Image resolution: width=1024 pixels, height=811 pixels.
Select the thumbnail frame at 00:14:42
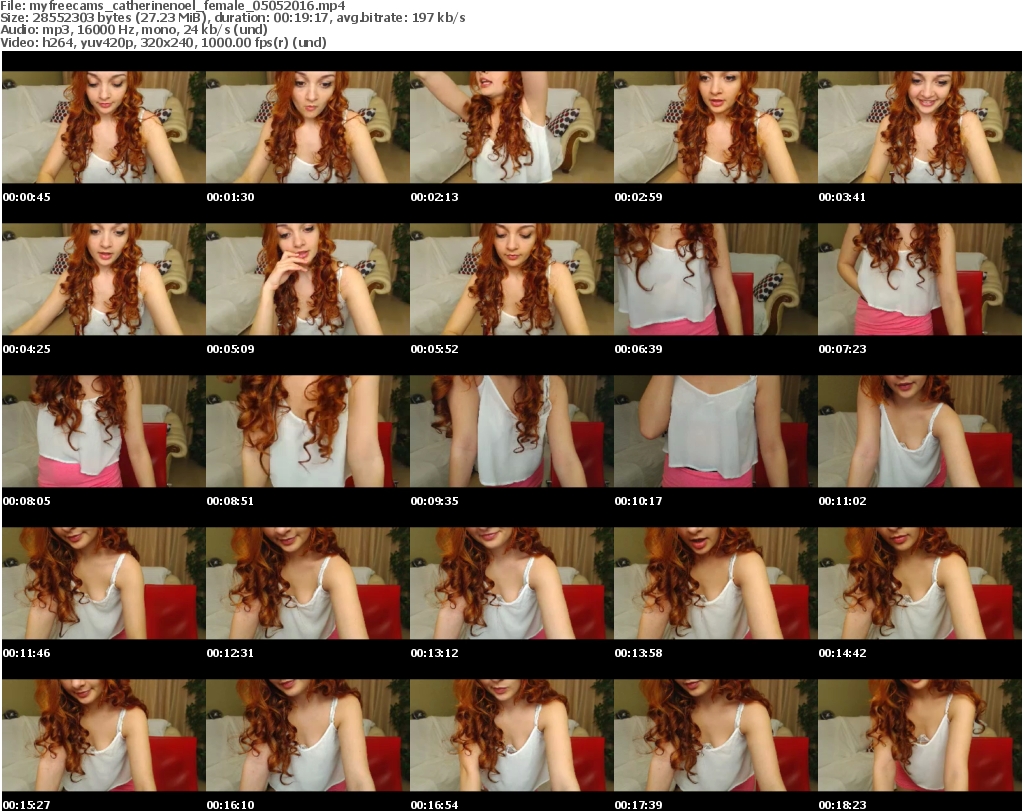click(x=920, y=583)
